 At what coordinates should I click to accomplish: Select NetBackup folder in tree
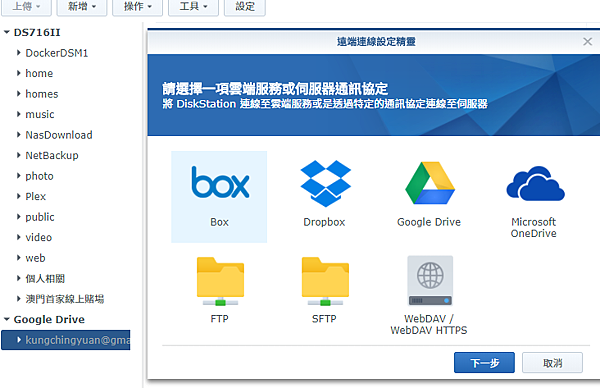point(52,155)
